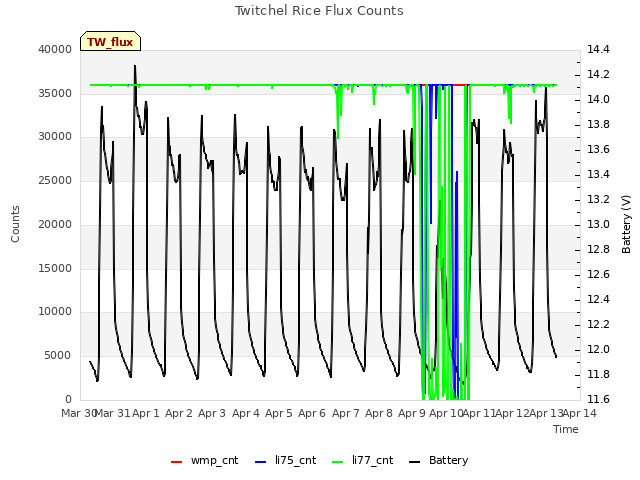This screenshot has width=640, height=480.
Task: Click the TW_flux label box
Action: pos(110,41)
